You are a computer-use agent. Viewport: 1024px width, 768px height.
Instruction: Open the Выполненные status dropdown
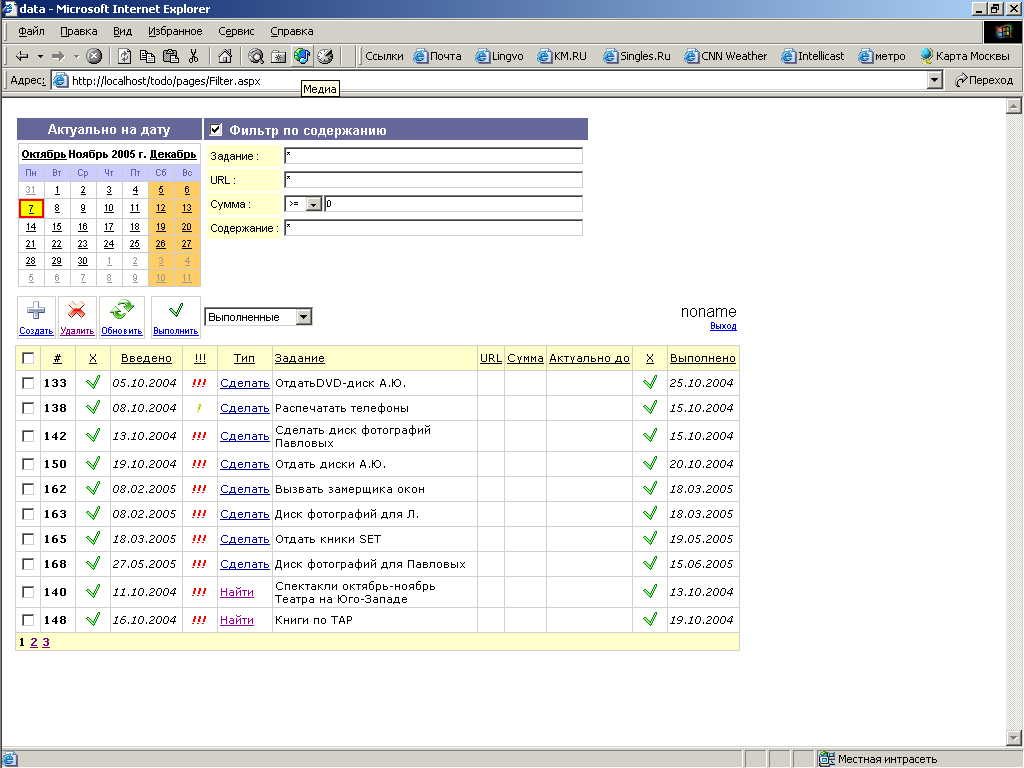click(x=304, y=317)
